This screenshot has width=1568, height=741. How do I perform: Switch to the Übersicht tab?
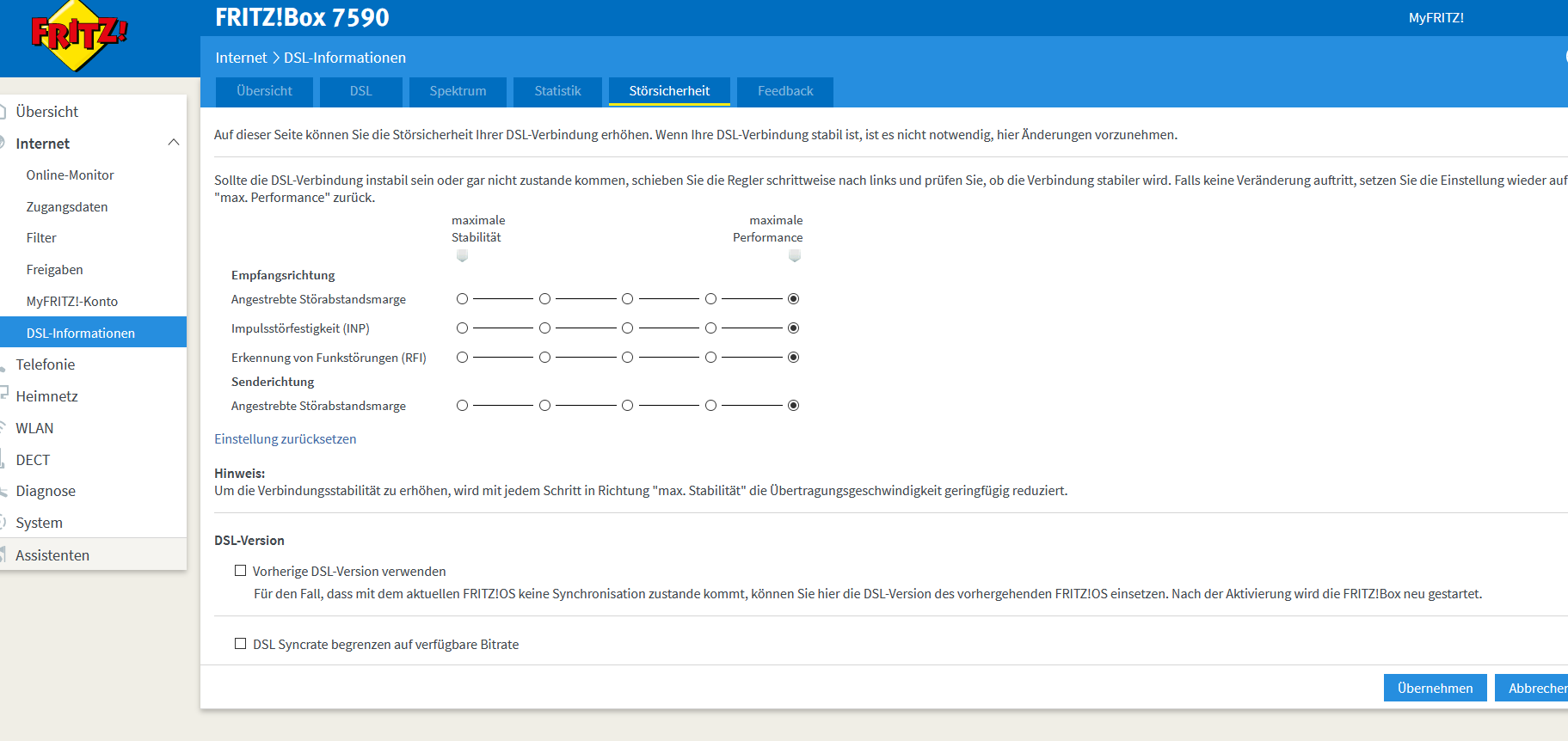[264, 91]
